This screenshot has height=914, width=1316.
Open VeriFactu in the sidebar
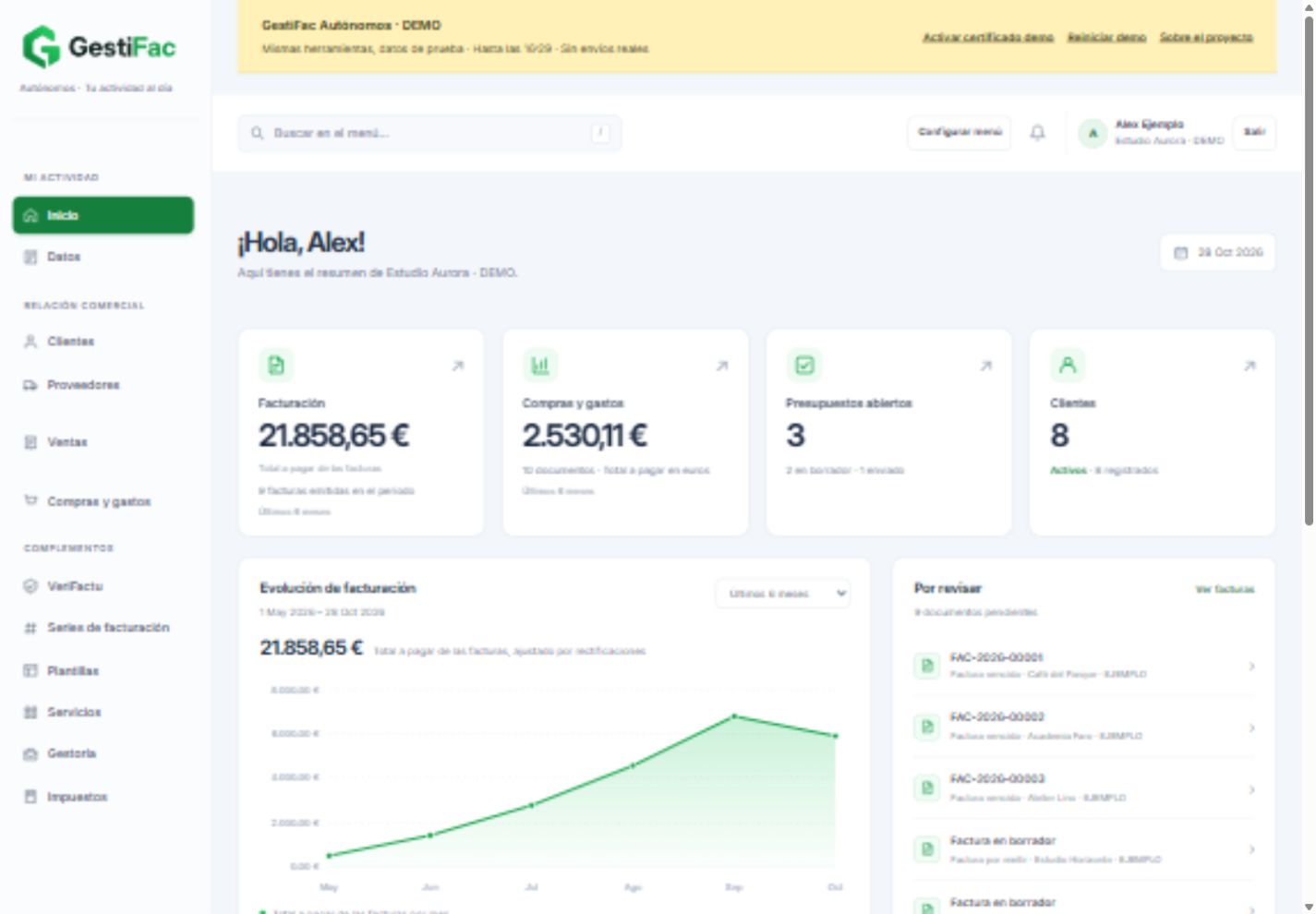tap(103, 586)
